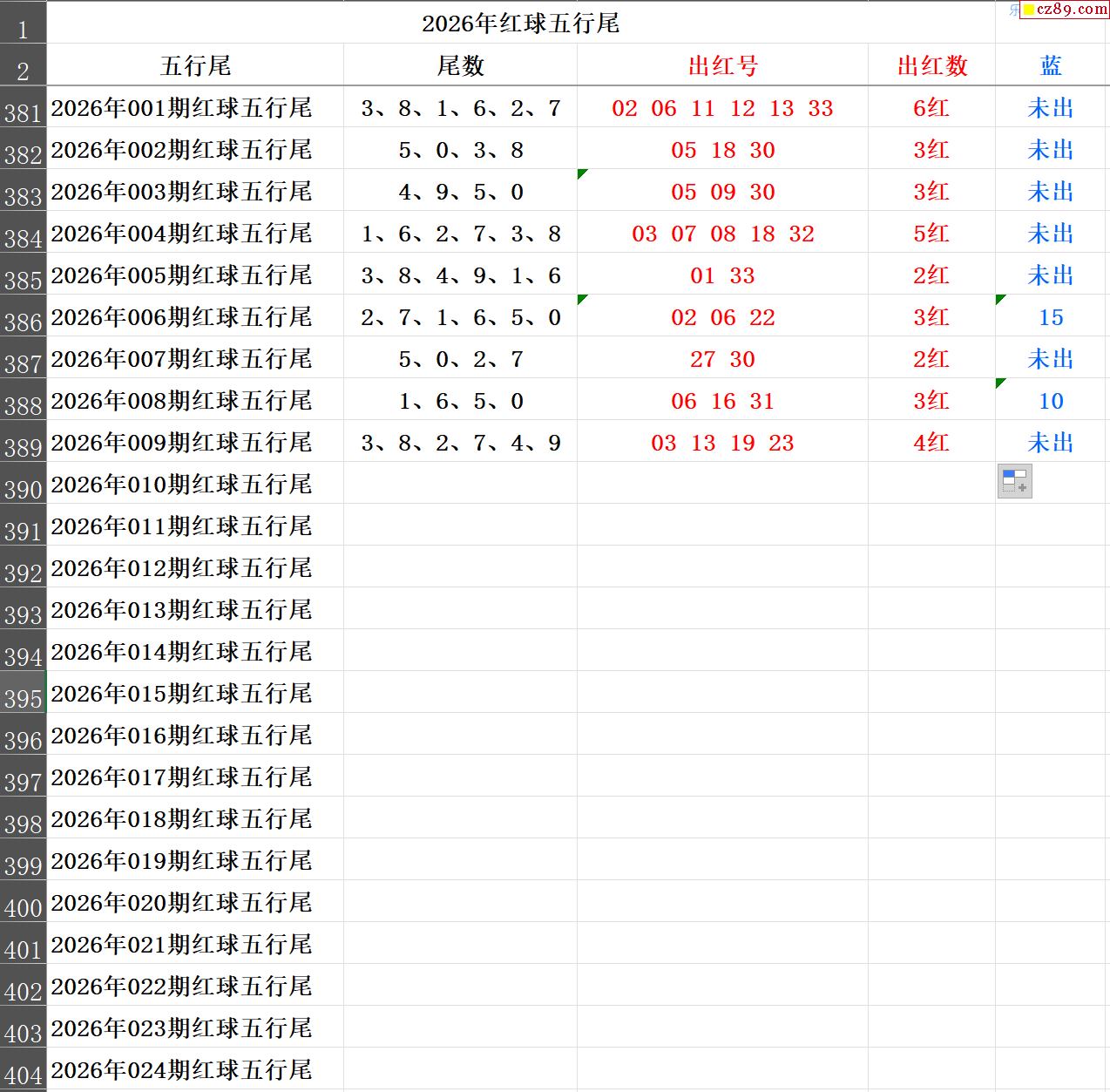
Task: Click the 五行尾 column header cell
Action: coord(195,66)
